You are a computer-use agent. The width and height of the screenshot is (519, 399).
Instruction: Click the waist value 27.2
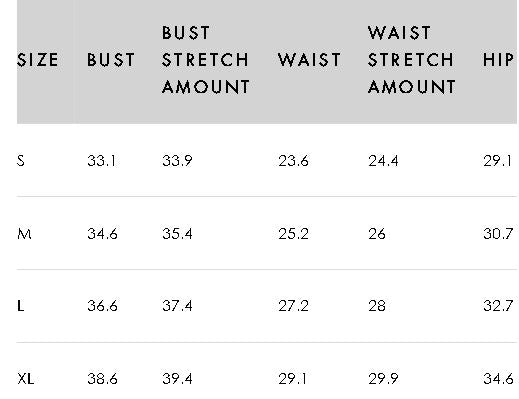tap(293, 306)
